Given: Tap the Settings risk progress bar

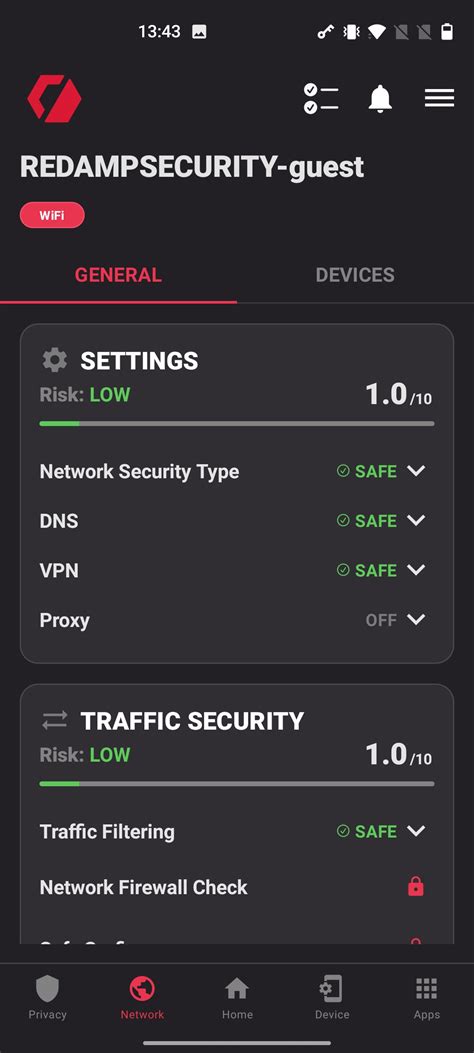Looking at the screenshot, I should (x=237, y=424).
